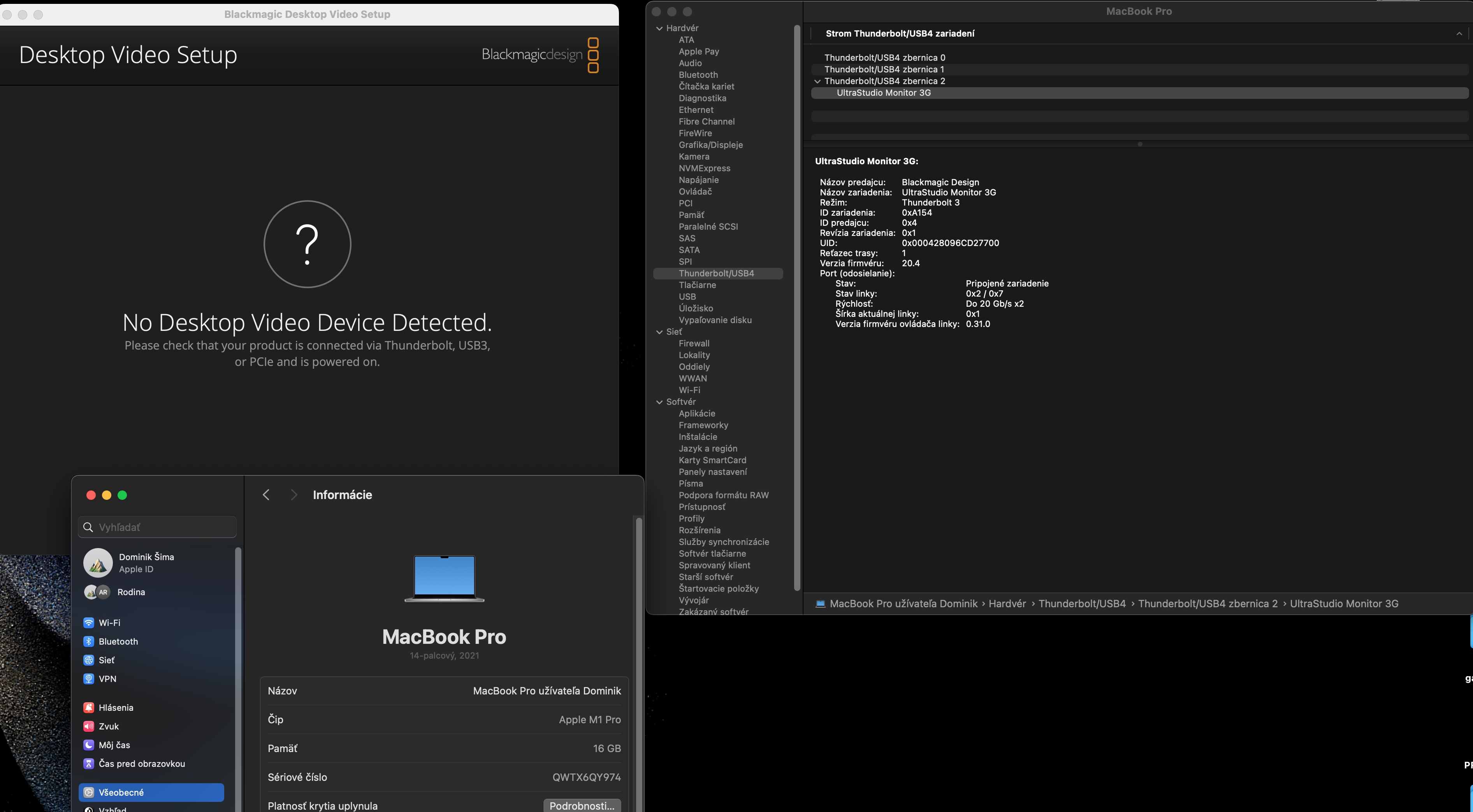This screenshot has height=812, width=1473.
Task: Collapse the Sieť section in System Information
Action: [x=659, y=332]
